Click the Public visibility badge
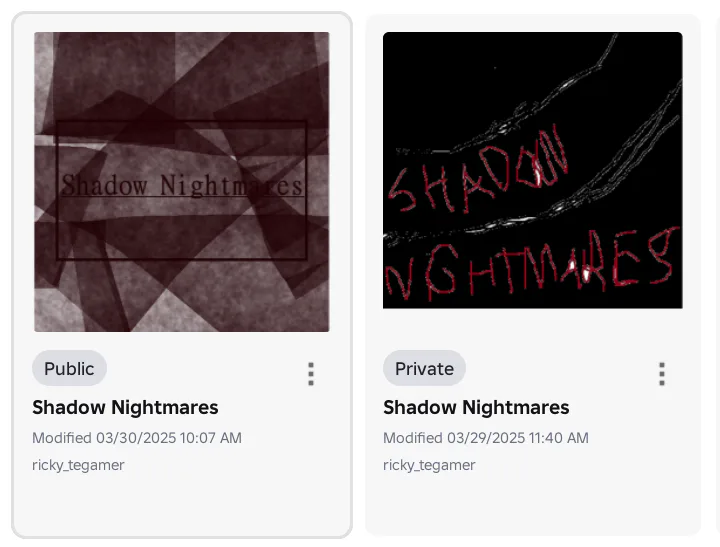Image resolution: width=720 pixels, height=547 pixels. coord(69,368)
